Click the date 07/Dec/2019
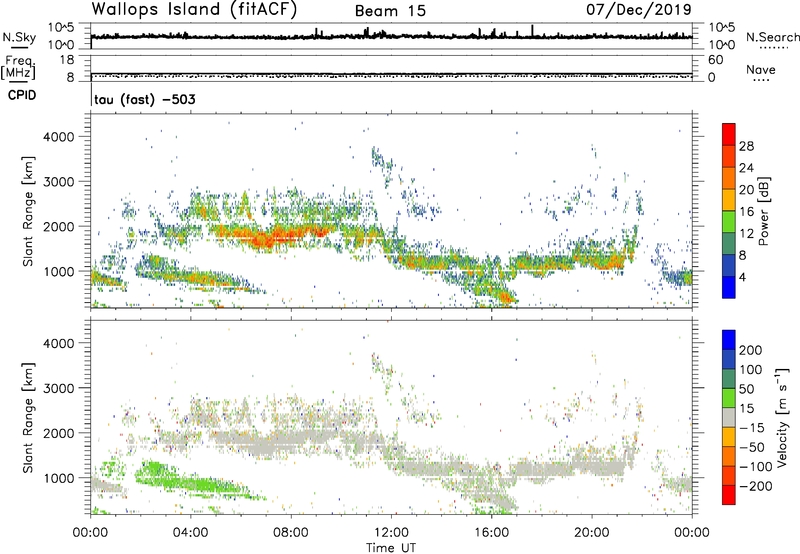Viewport: 800px width, 554px height. (639, 9)
